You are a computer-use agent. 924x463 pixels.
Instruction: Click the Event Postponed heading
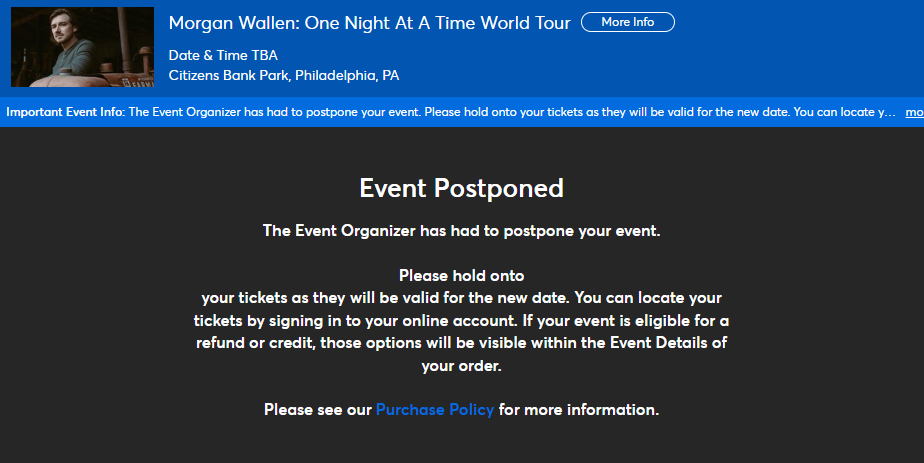point(461,188)
